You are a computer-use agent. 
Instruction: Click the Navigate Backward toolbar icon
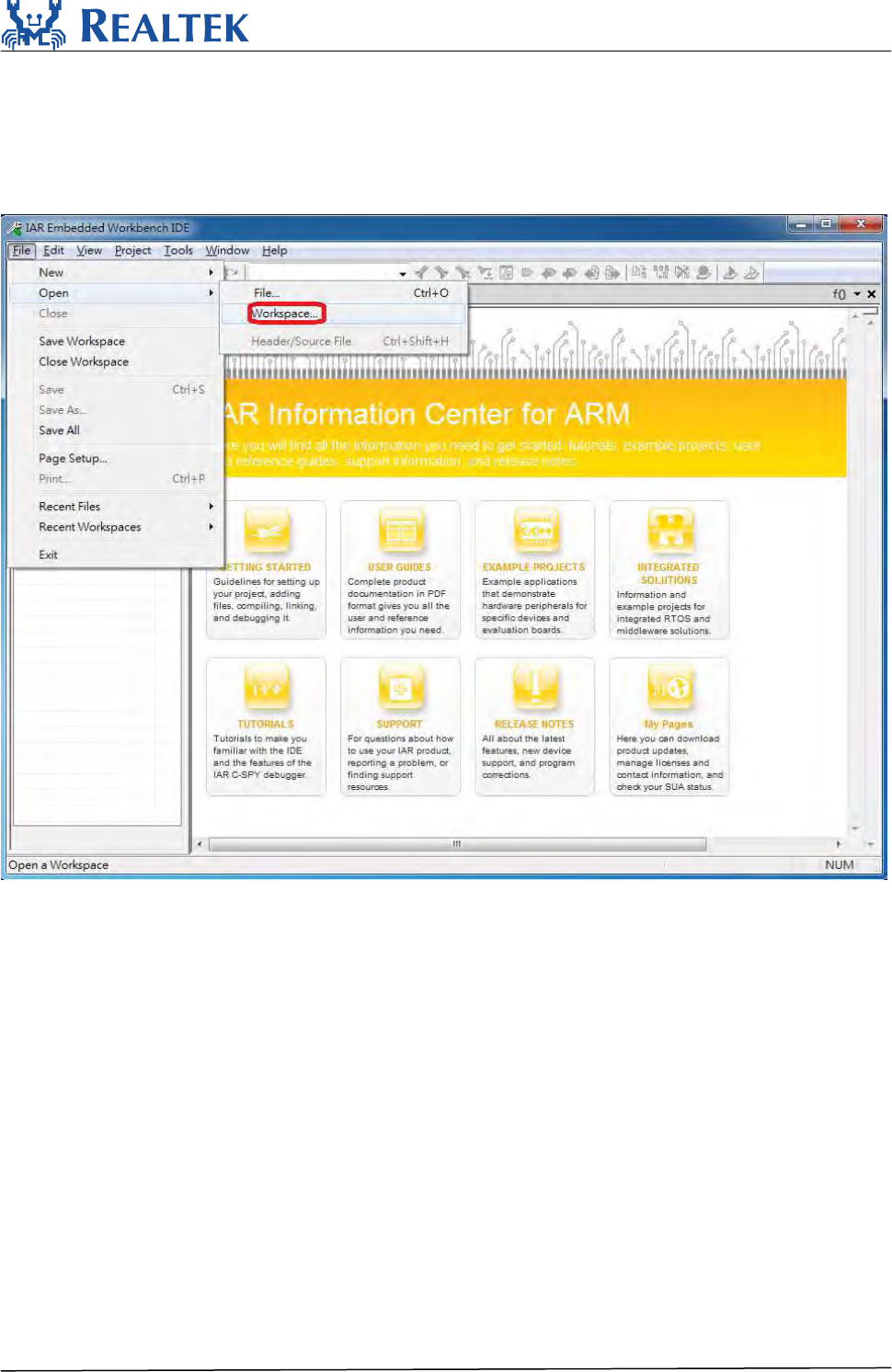590,272
